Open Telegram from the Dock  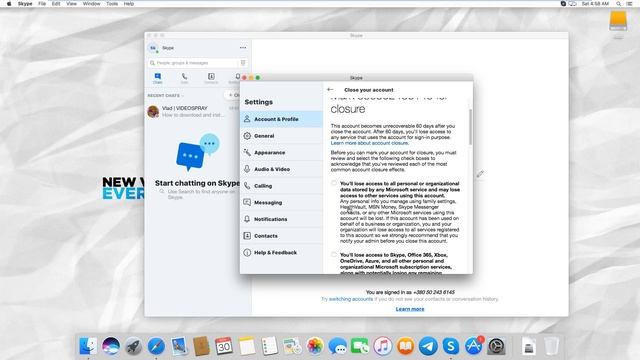pyautogui.click(x=428, y=346)
